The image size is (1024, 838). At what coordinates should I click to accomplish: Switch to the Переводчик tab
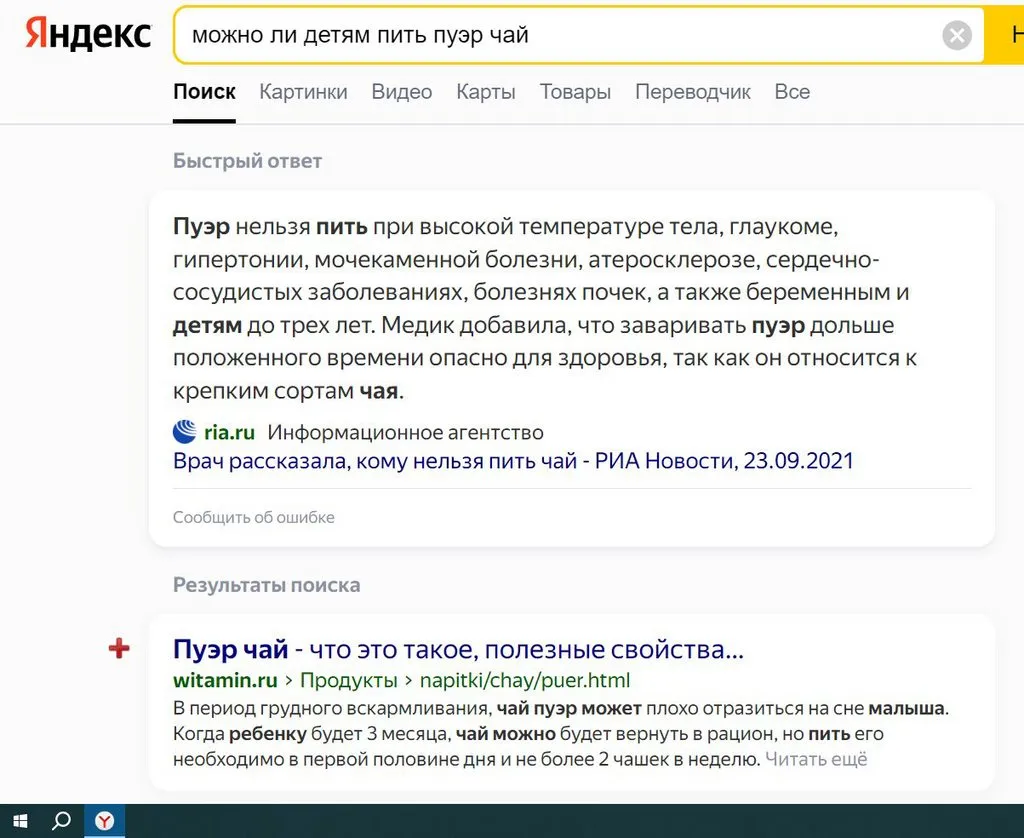(x=693, y=91)
